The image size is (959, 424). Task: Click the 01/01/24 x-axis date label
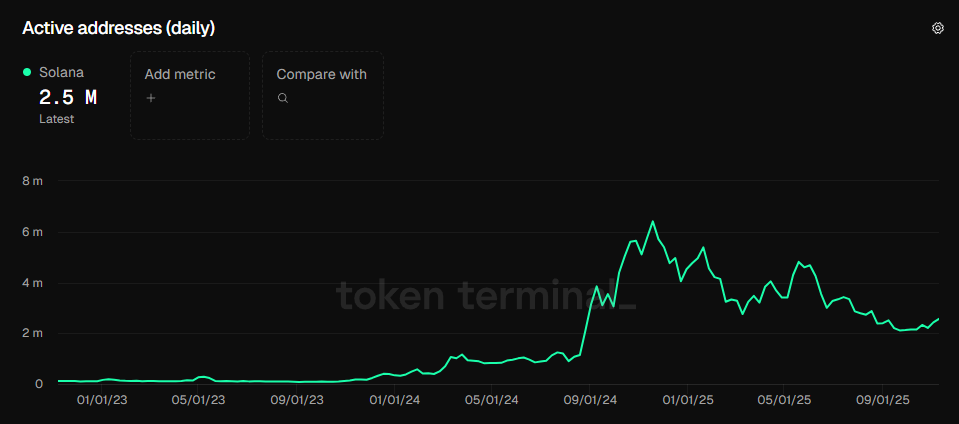point(394,400)
